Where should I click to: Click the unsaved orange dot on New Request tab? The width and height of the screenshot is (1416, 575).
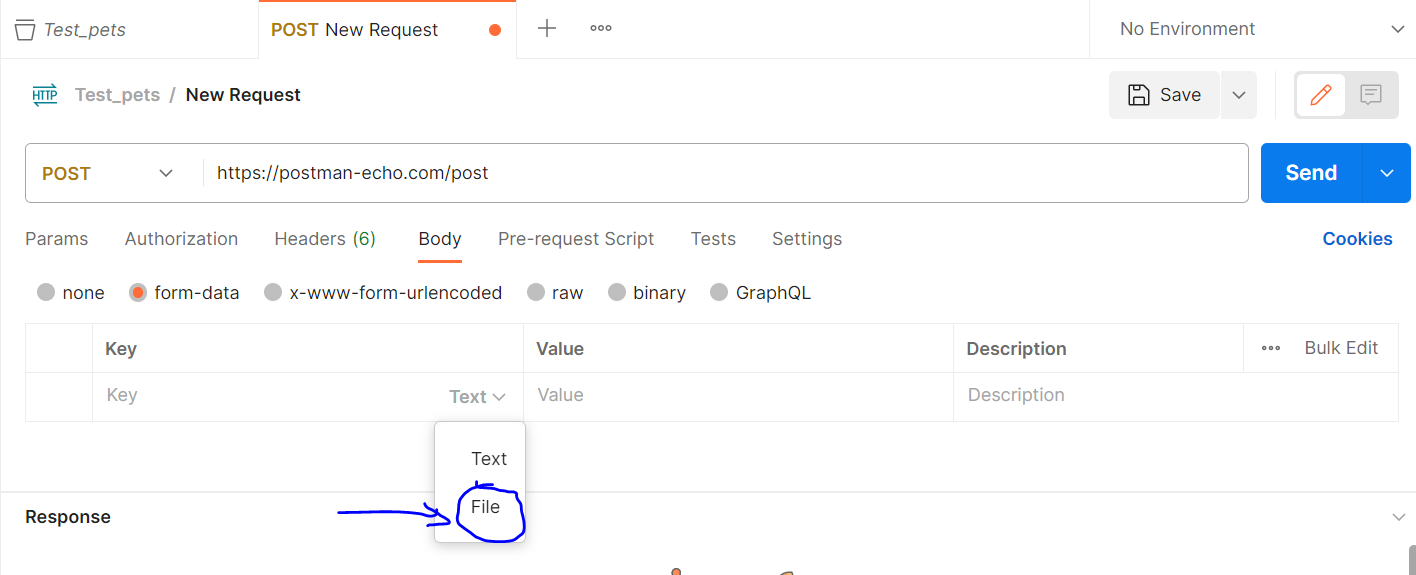(494, 30)
